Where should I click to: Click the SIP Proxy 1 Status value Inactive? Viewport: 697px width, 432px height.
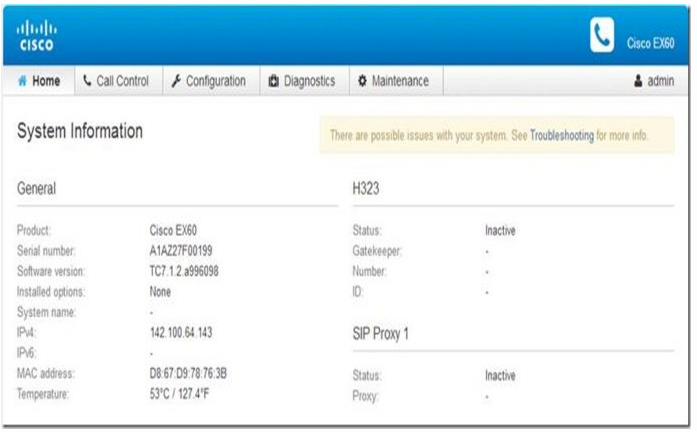pos(501,376)
